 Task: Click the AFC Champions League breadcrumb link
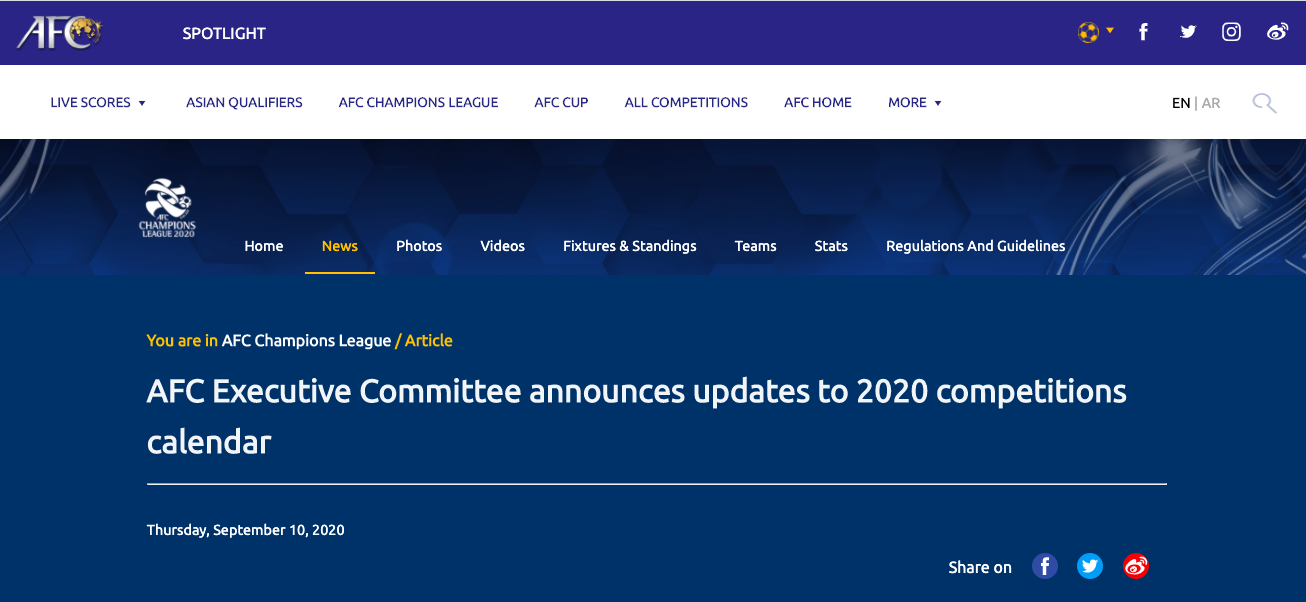[x=306, y=341]
